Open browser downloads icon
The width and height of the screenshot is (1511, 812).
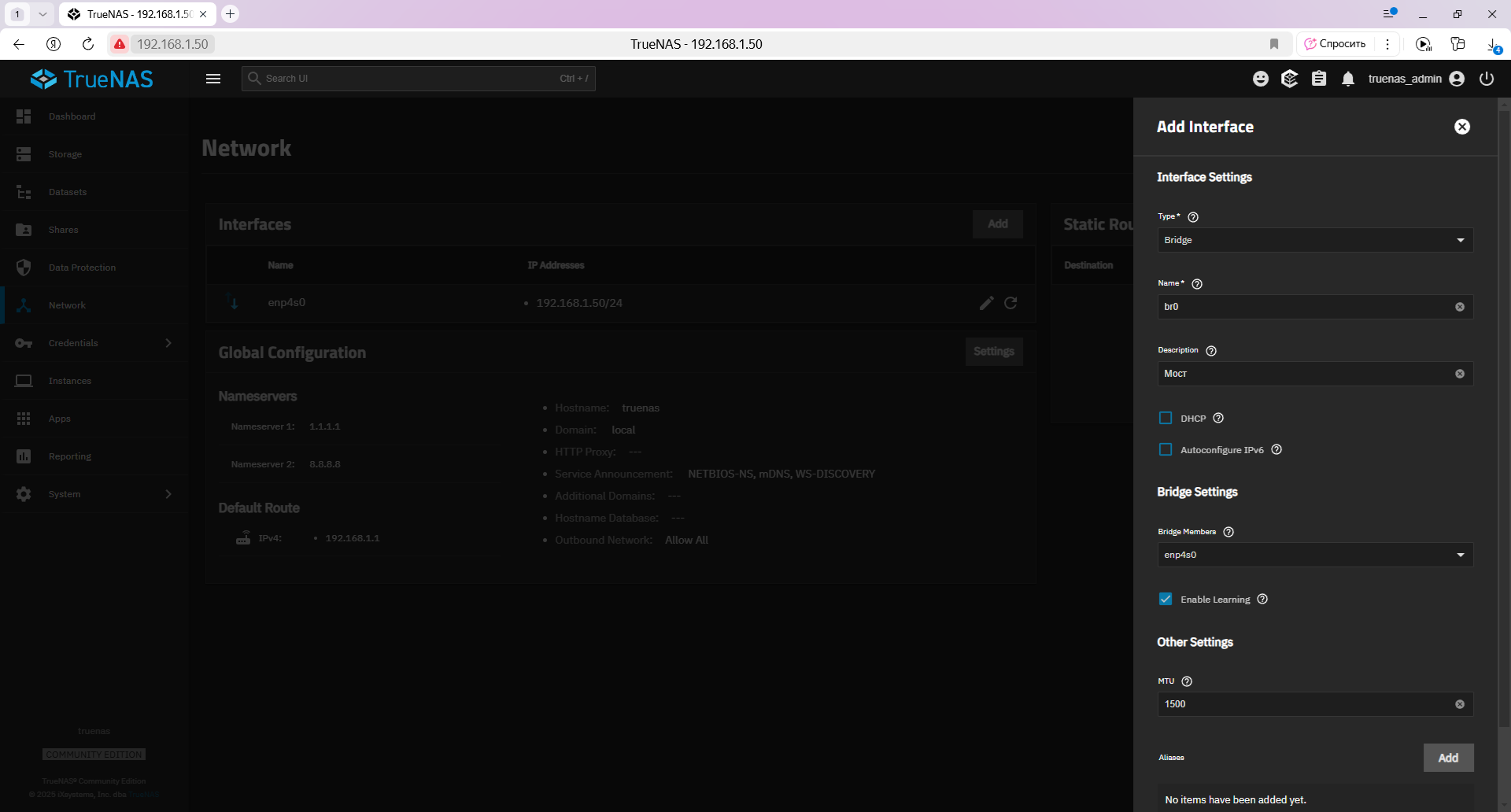(1493, 45)
